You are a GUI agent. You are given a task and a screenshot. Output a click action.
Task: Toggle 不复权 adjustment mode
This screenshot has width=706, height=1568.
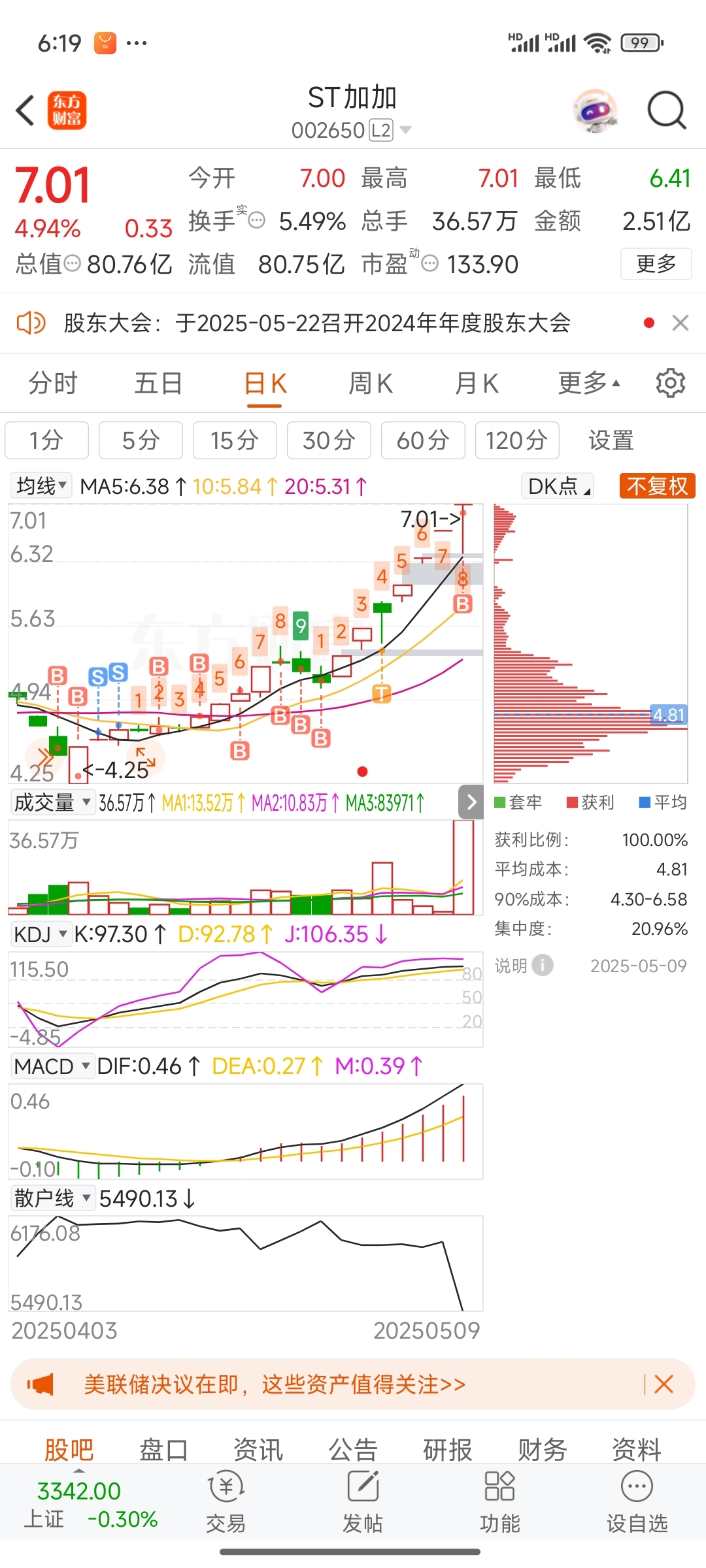[657, 486]
